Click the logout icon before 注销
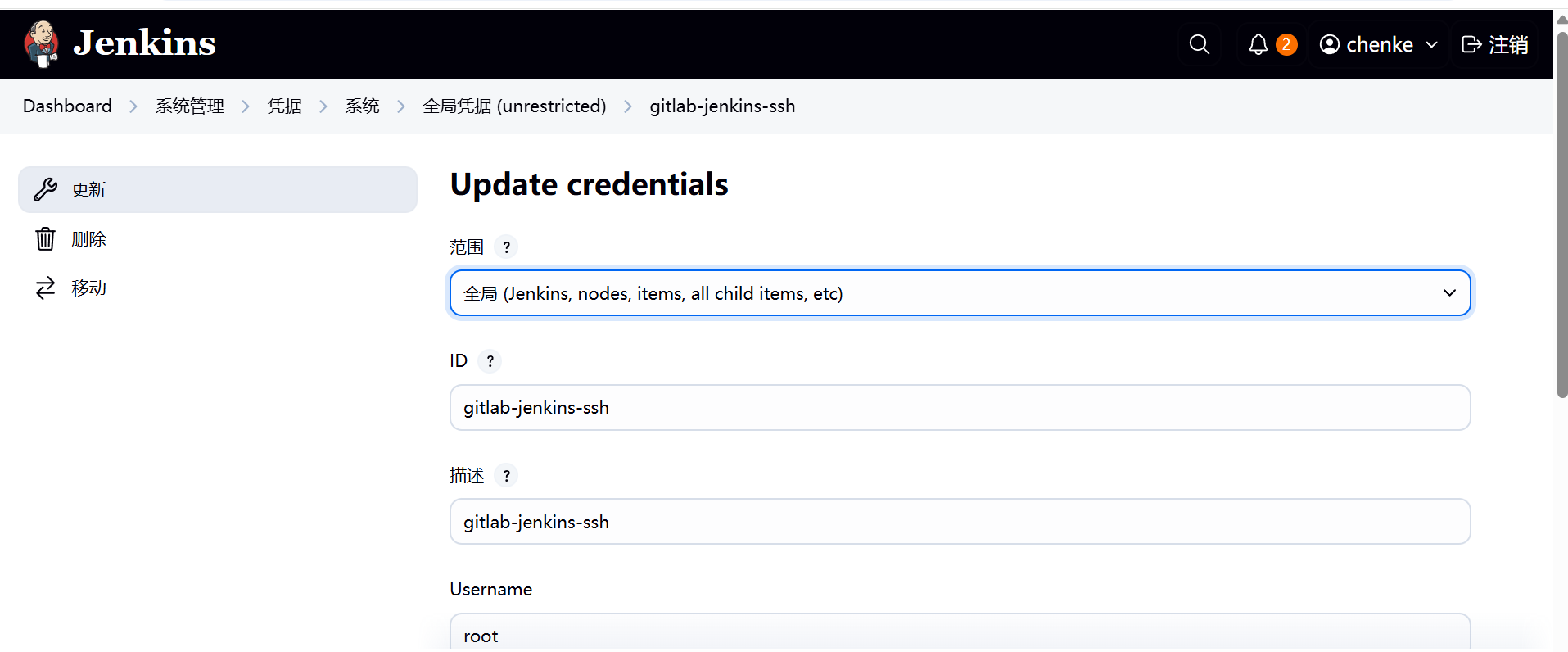The image size is (1568, 652). pos(1471,45)
